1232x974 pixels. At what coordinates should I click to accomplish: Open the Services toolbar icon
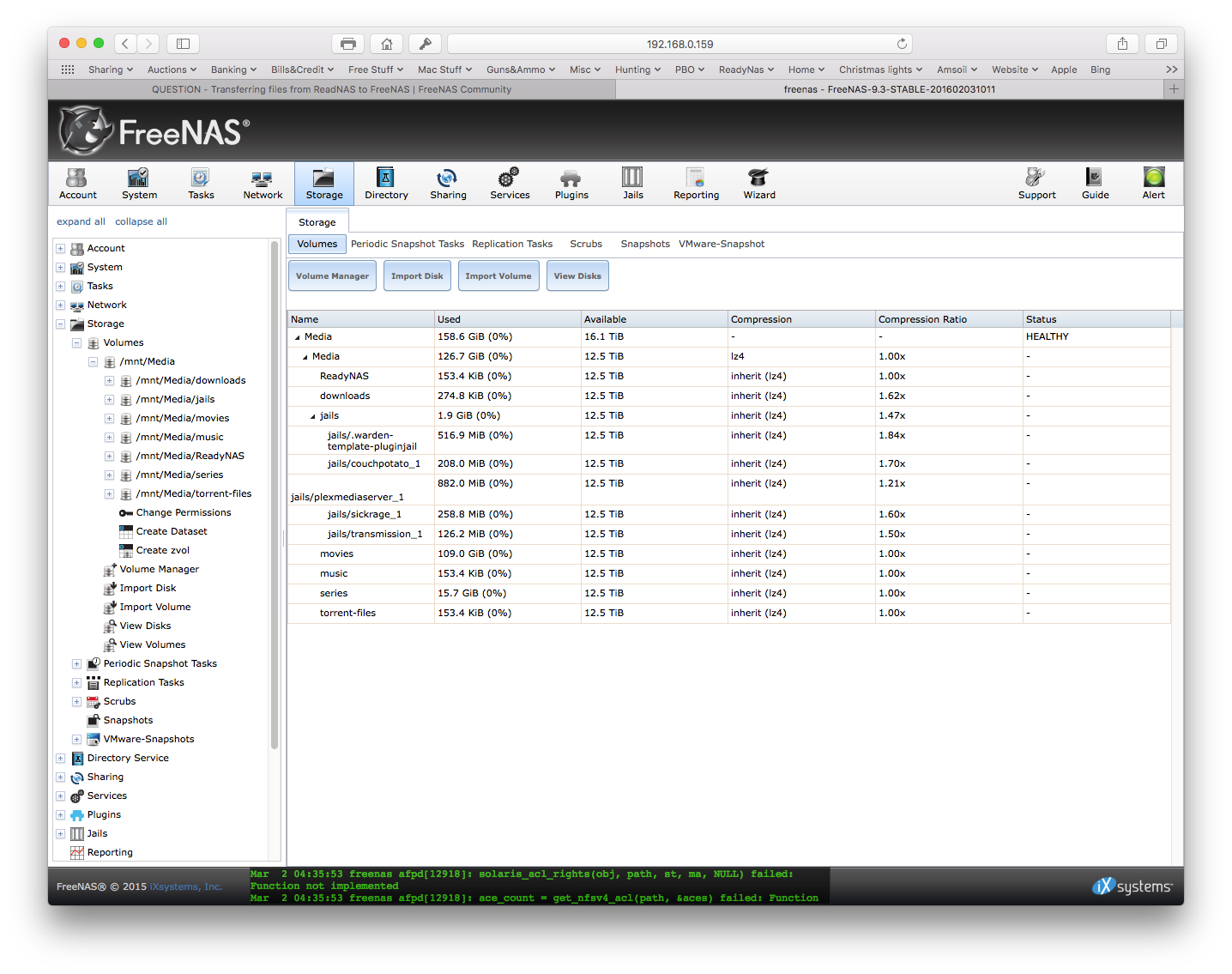coord(510,184)
